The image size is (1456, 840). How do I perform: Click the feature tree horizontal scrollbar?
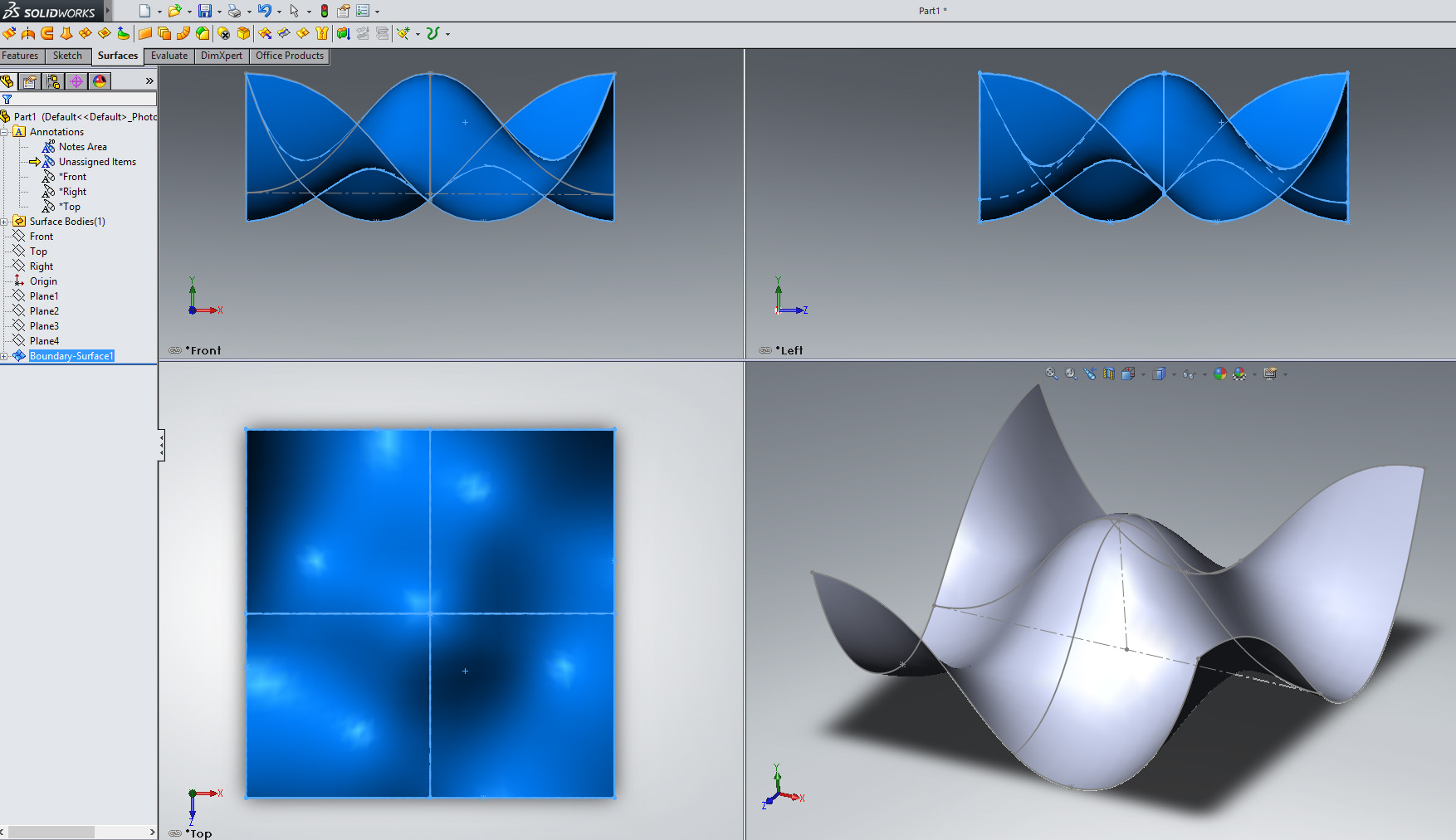click(51, 832)
